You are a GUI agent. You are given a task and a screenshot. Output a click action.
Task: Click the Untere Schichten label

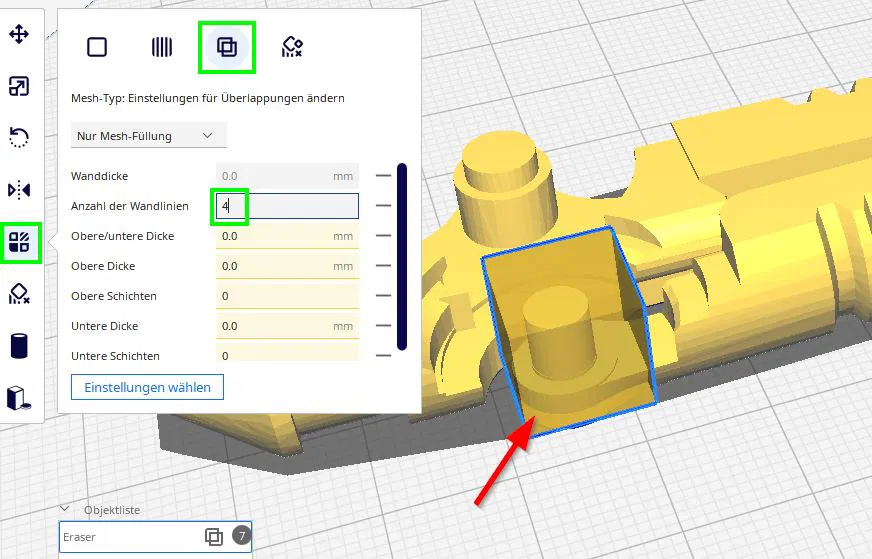pyautogui.click(x=115, y=356)
